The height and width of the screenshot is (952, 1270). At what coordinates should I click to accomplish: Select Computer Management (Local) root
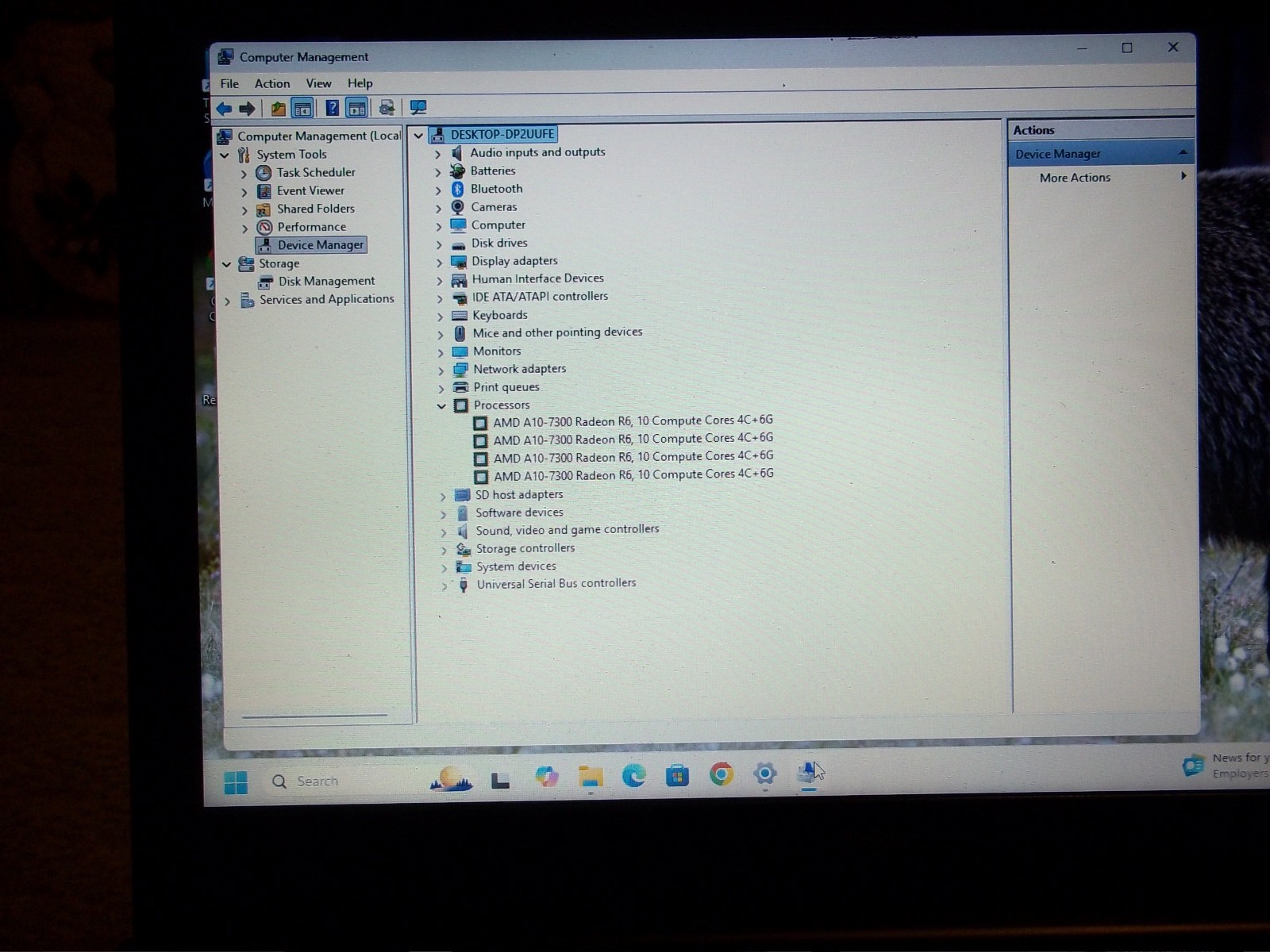point(319,136)
